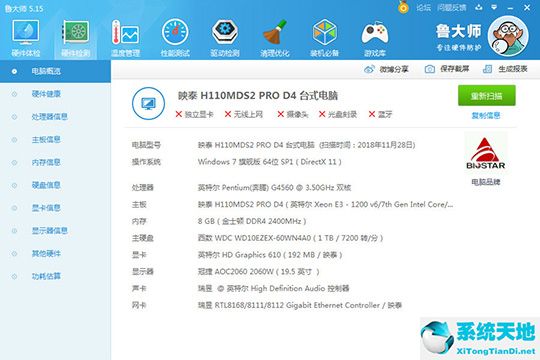Open 主板信息 sidebar item

click(x=46, y=140)
